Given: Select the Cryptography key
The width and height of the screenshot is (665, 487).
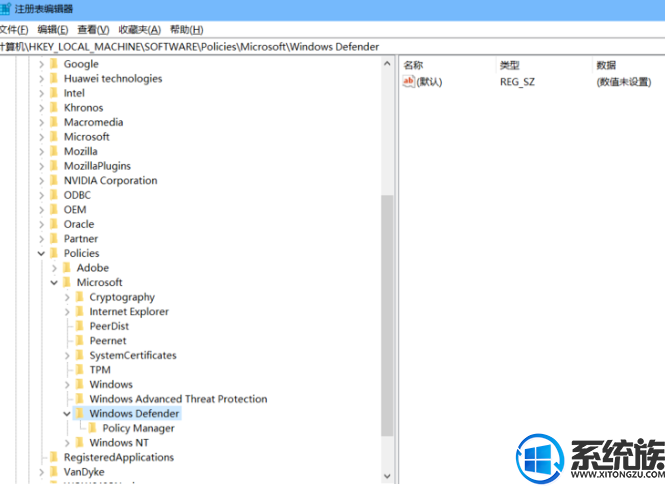Looking at the screenshot, I should tap(122, 297).
